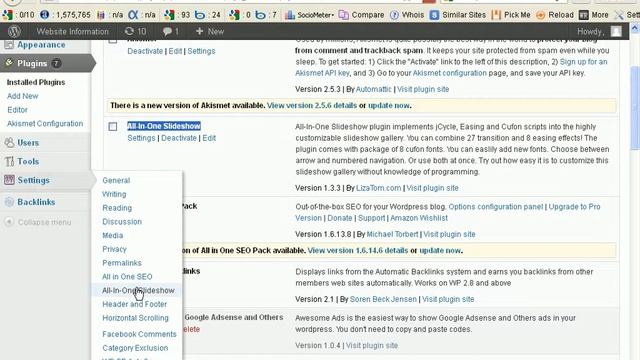640x360 pixels.
Task: Open Akismet Settings link
Action: (201, 51)
